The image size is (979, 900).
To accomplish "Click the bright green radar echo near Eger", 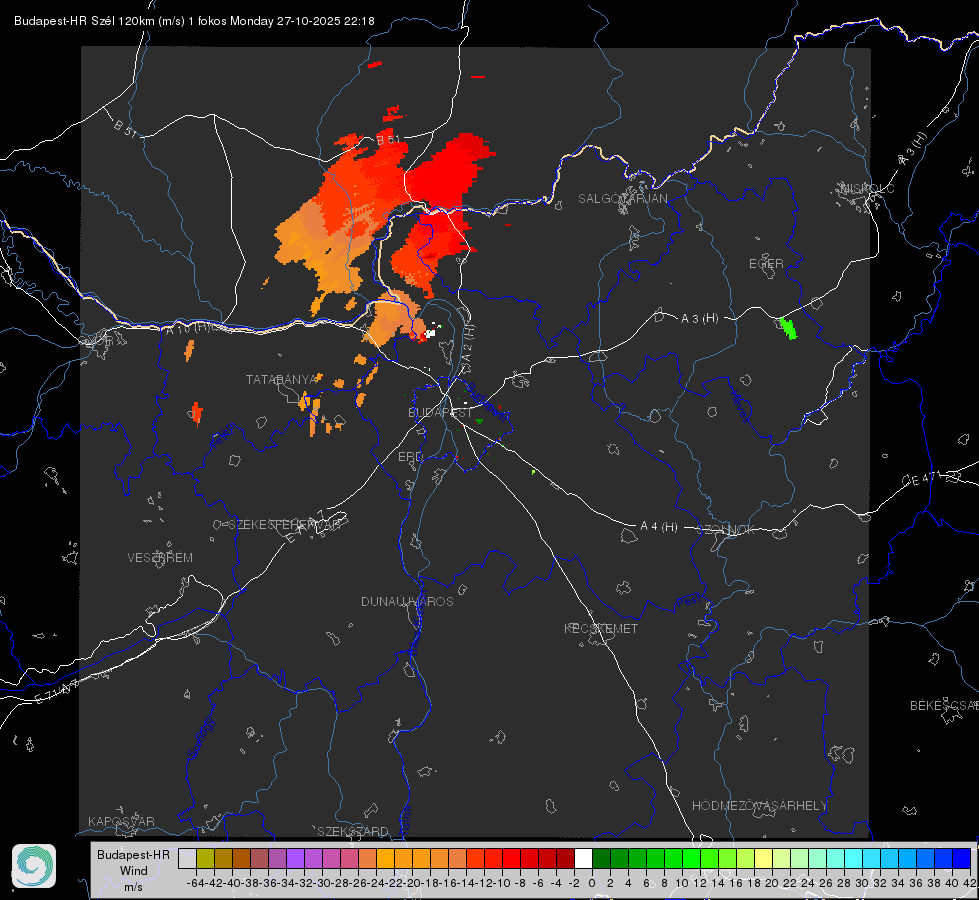I will [x=789, y=329].
